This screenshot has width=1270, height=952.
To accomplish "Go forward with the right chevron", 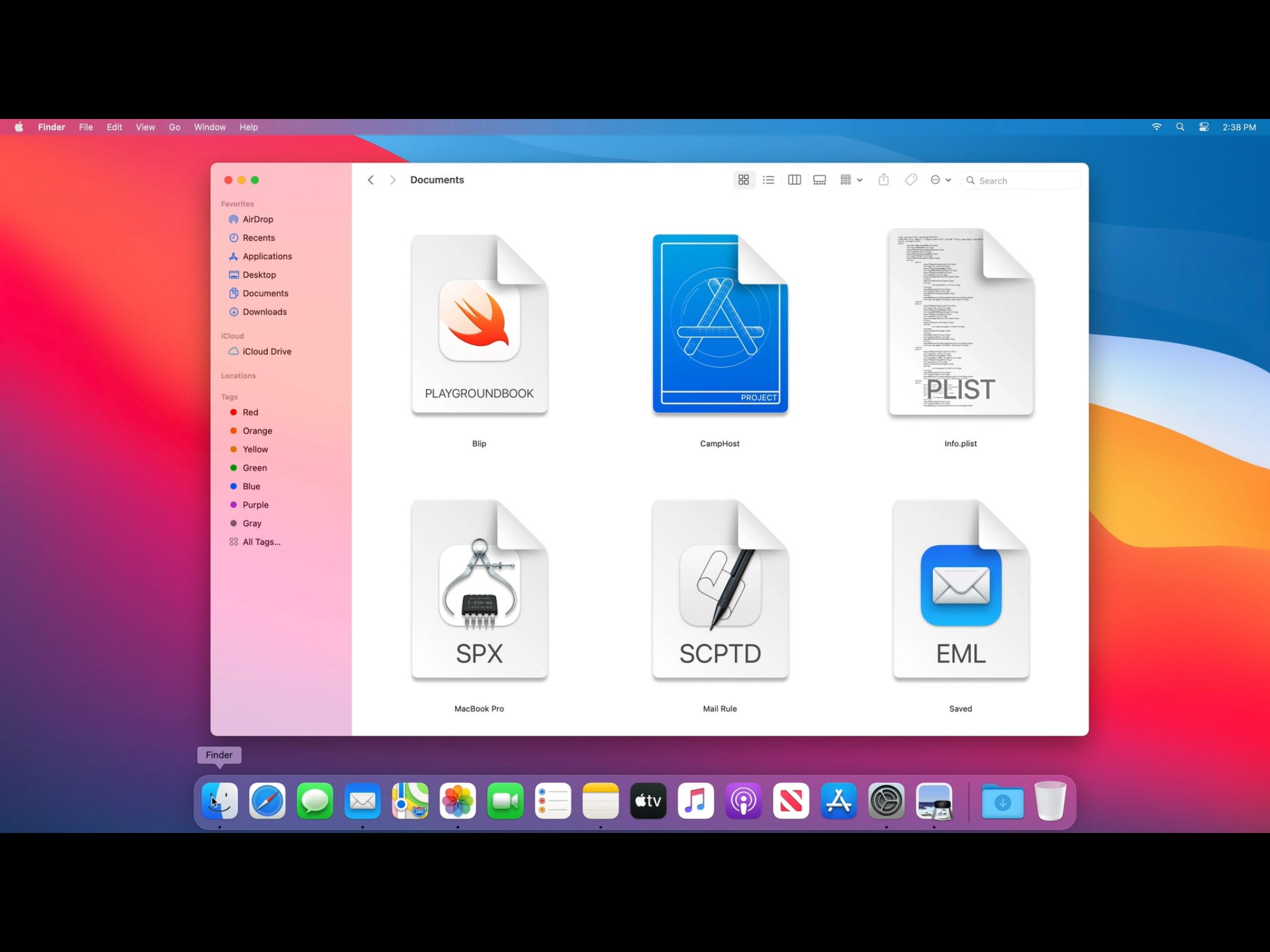I will point(393,180).
